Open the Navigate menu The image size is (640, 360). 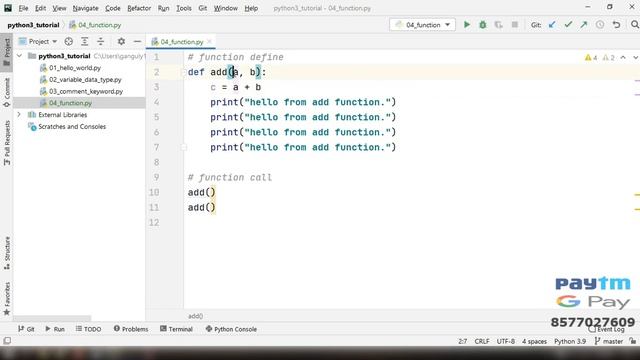point(85,8)
